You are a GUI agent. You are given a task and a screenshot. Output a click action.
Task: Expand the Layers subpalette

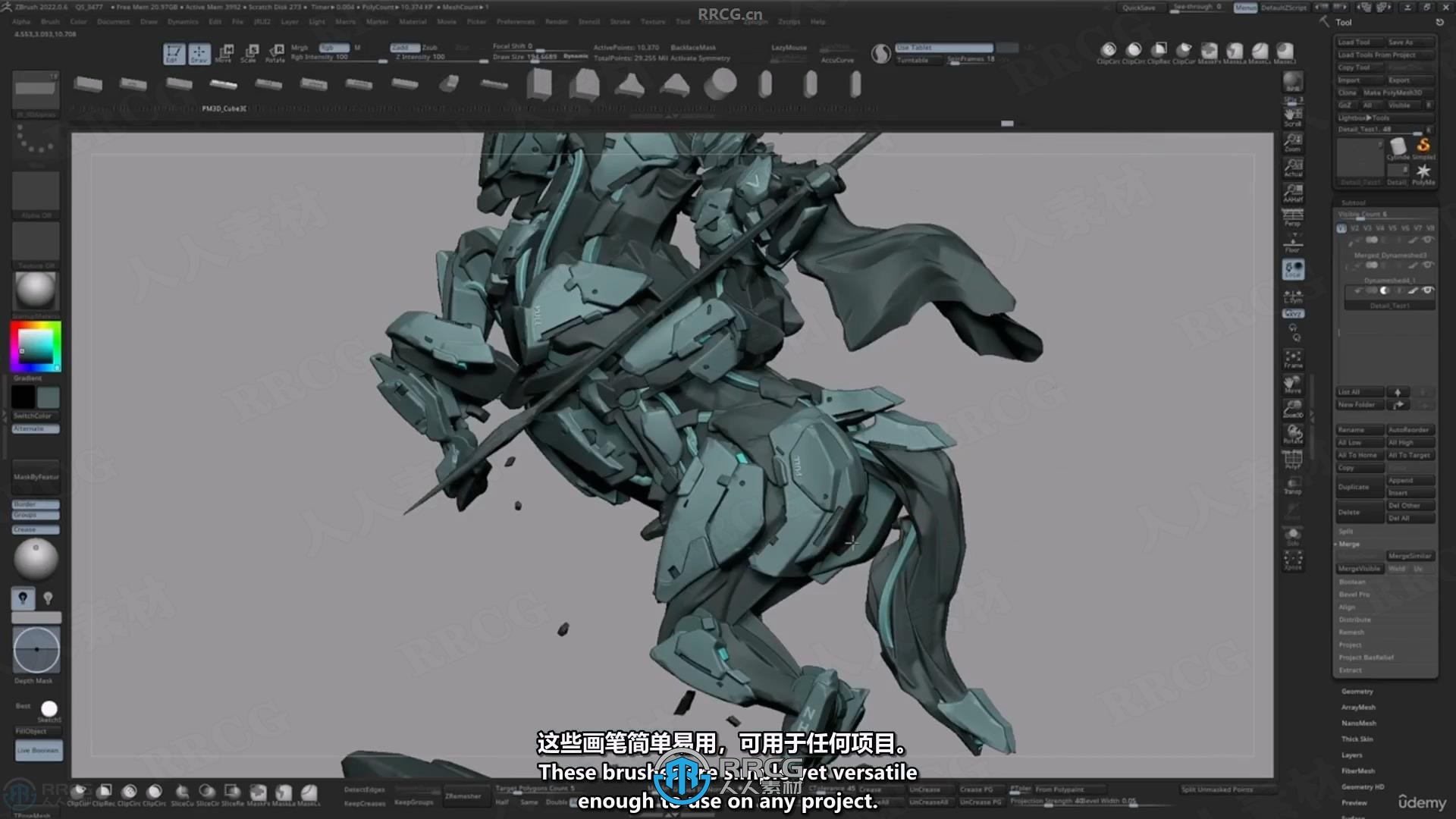click(x=1351, y=755)
